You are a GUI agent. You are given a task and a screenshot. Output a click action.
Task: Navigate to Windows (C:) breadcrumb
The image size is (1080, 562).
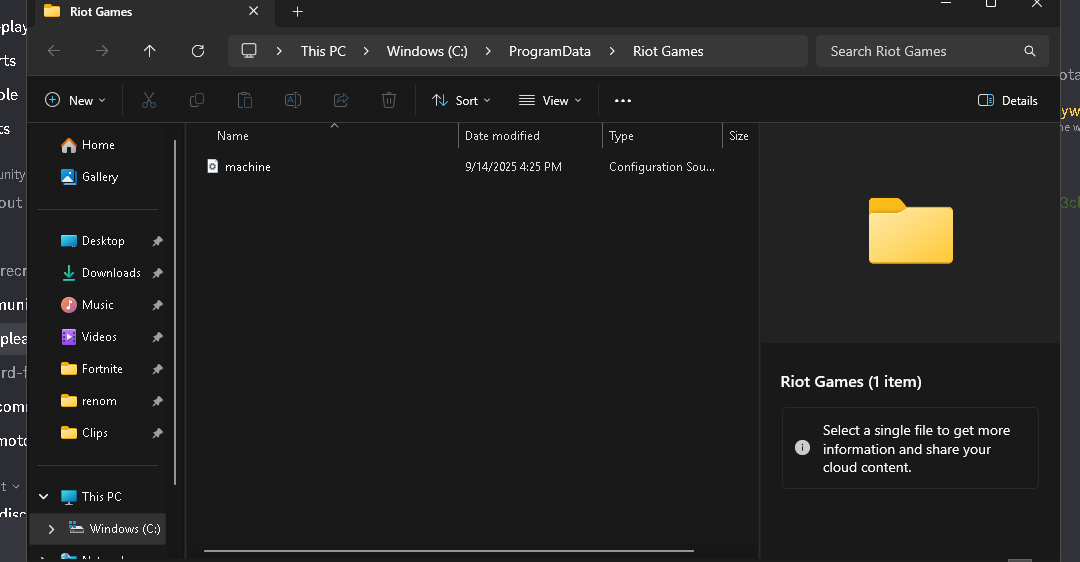pyautogui.click(x=427, y=51)
